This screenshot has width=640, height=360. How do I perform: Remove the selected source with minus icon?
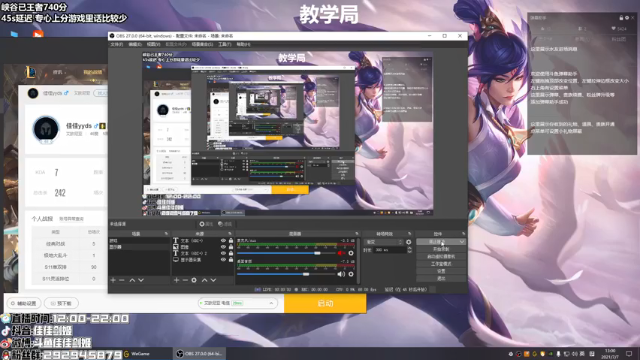pyautogui.click(x=185, y=280)
